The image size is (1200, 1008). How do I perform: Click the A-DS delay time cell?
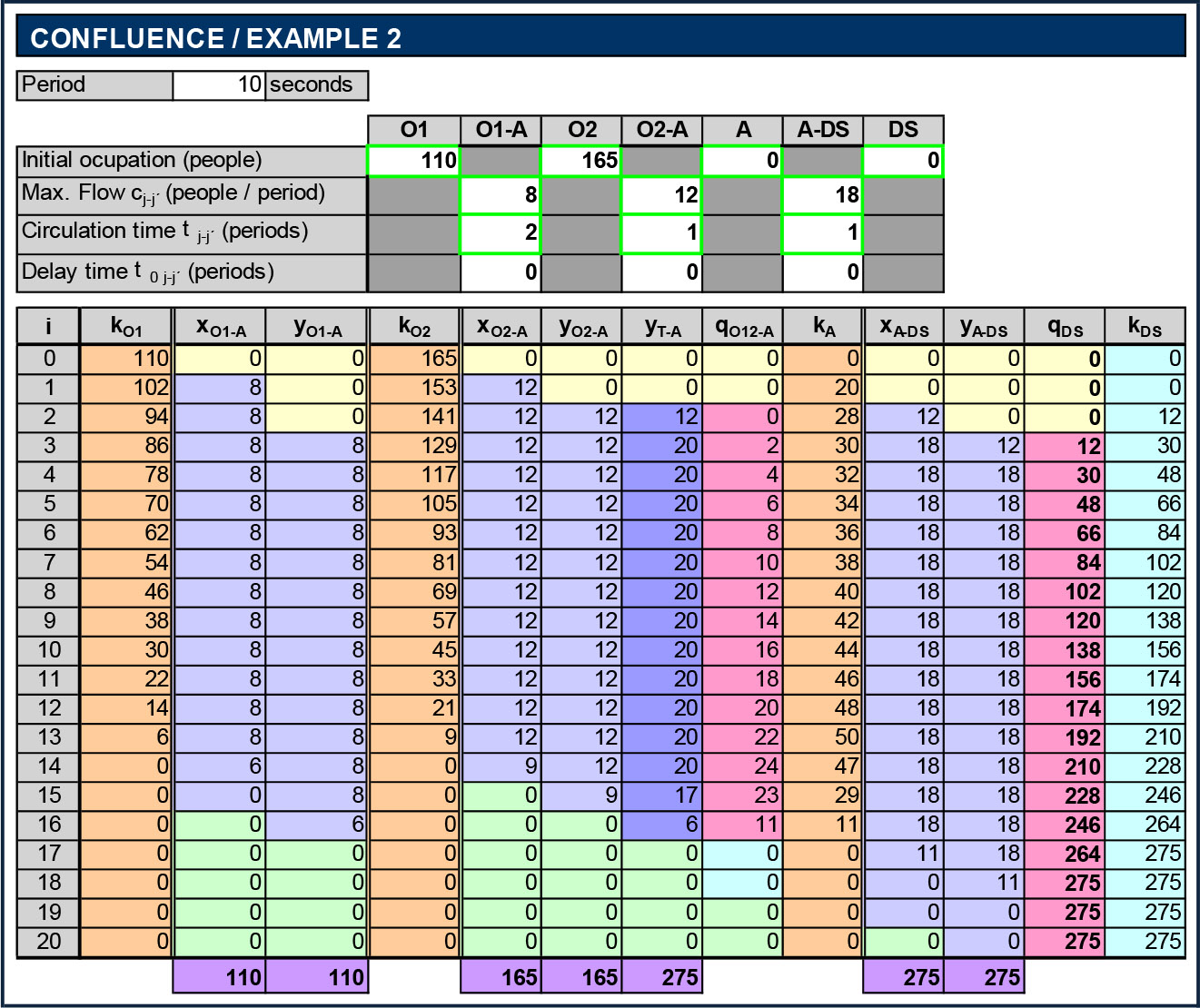click(x=822, y=272)
